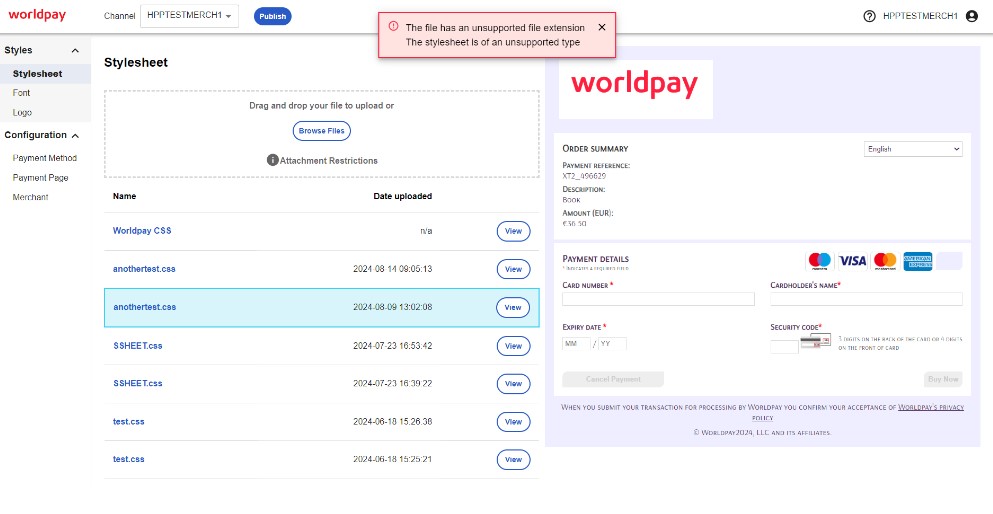The image size is (993, 514).
Task: Collapse the Styles section
Action: tap(75, 50)
